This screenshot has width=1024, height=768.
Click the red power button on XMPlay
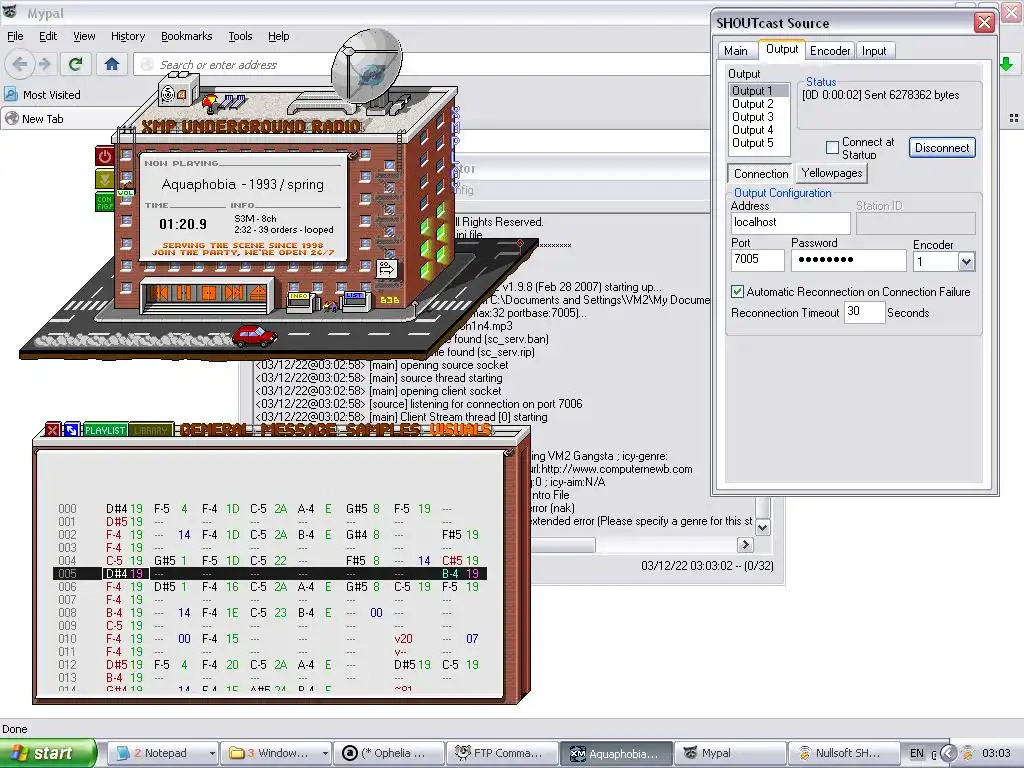click(104, 156)
